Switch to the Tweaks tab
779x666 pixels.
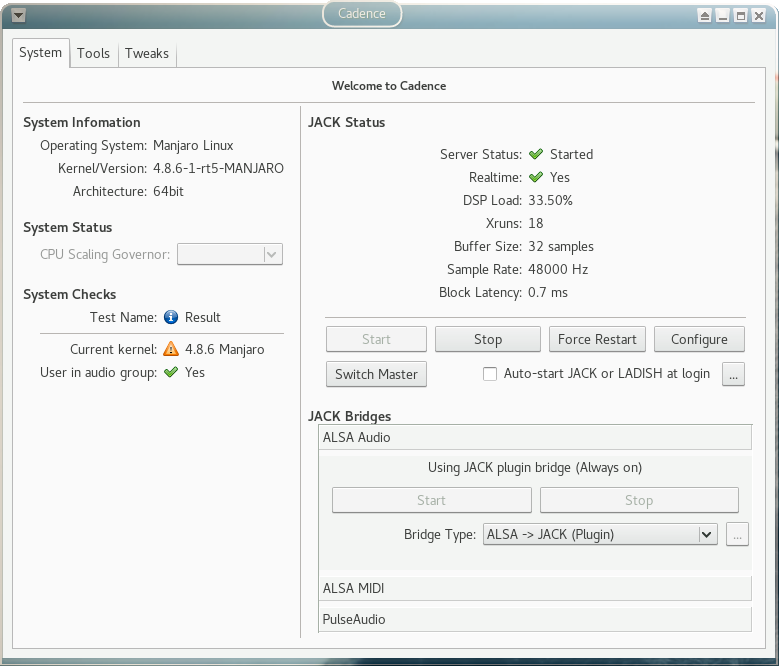tap(147, 53)
